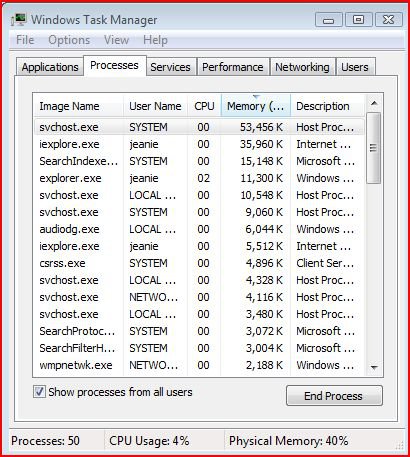The width and height of the screenshot is (410, 457).
Task: Select the audiodg.exe process
Action: [199, 229]
